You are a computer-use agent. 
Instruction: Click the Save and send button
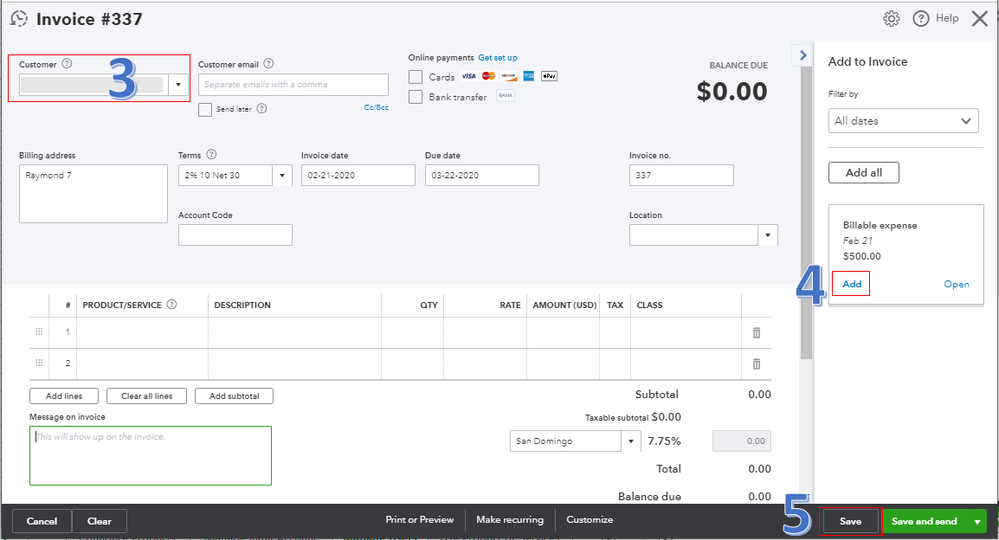click(924, 522)
